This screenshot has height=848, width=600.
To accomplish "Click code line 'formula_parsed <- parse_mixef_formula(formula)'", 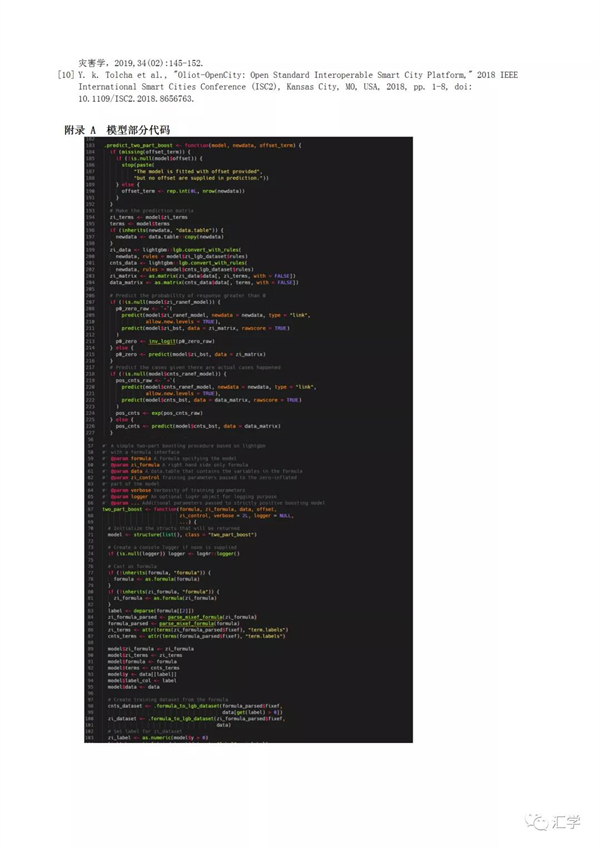I will (174, 624).
